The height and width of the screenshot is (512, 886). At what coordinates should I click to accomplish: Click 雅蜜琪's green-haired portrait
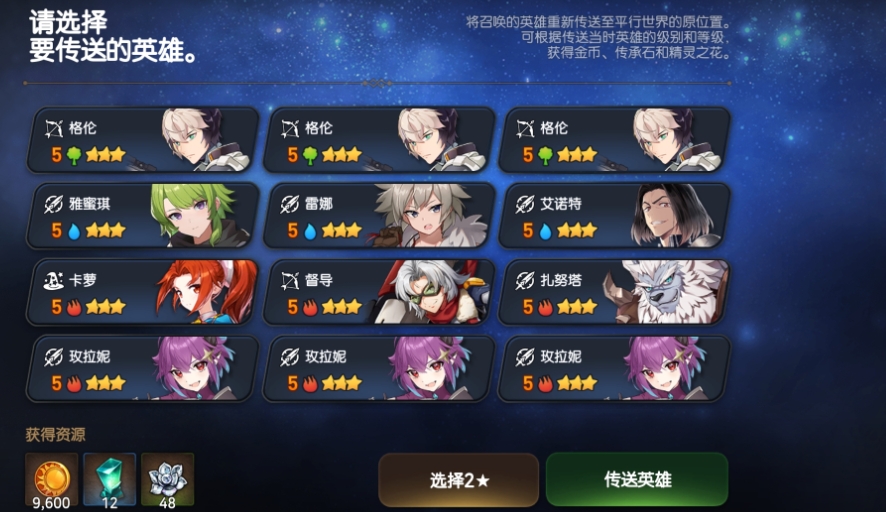click(199, 215)
